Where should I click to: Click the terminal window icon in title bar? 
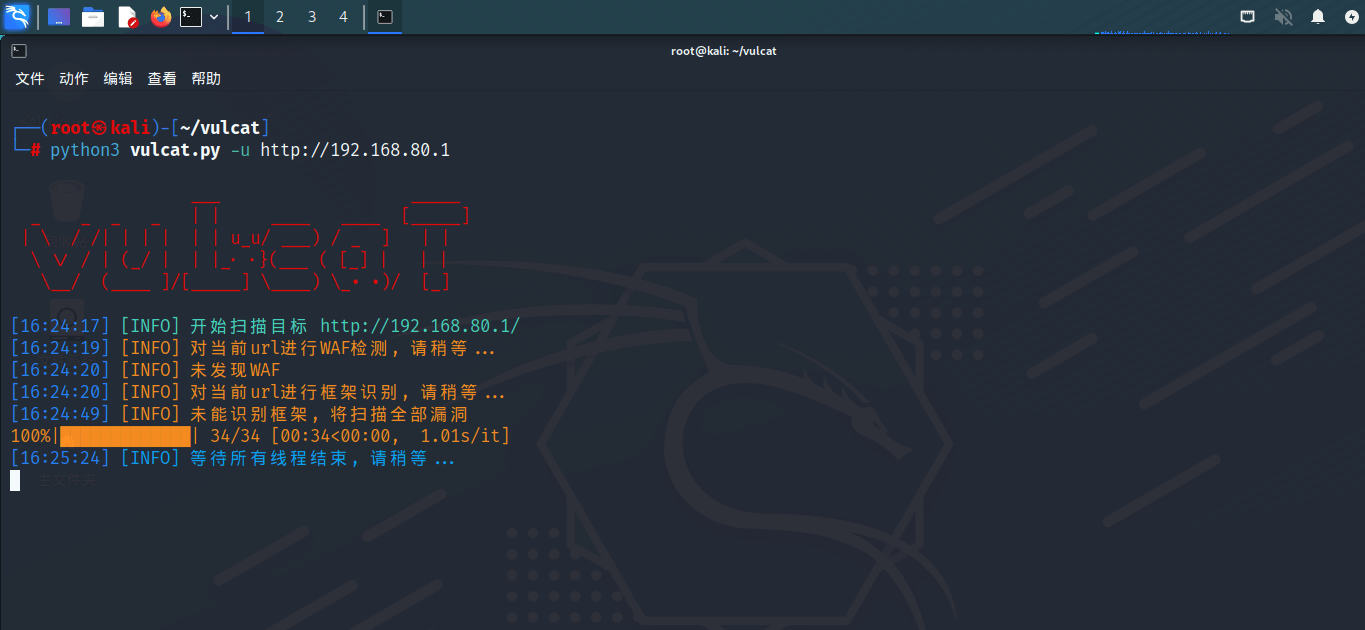19,50
